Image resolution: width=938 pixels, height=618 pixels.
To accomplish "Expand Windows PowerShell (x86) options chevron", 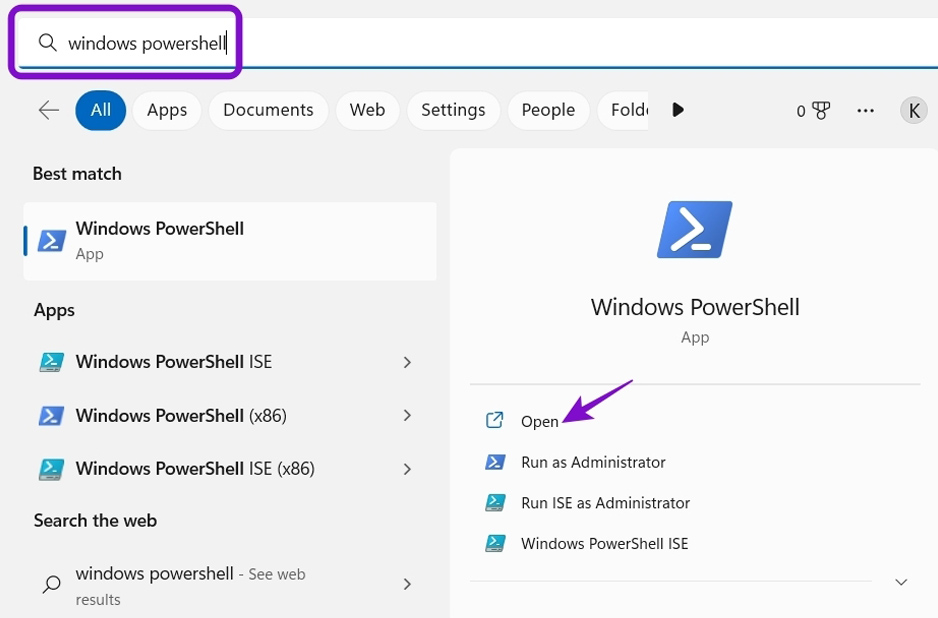I will 407,415.
